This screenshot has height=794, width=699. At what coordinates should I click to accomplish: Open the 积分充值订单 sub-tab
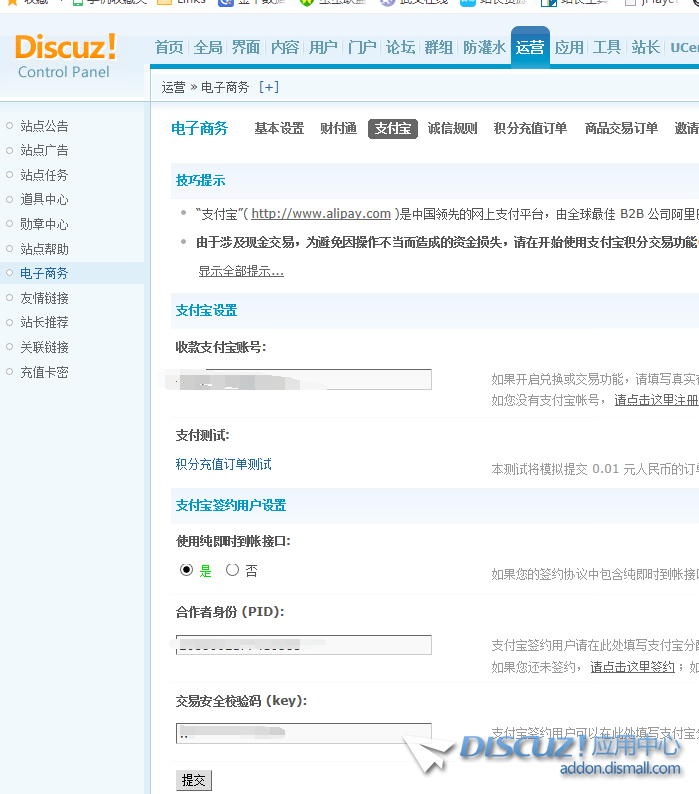click(x=530, y=129)
